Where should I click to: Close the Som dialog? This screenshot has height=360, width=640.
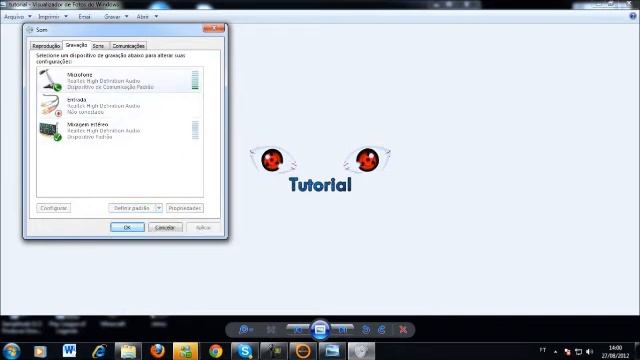tap(213, 28)
